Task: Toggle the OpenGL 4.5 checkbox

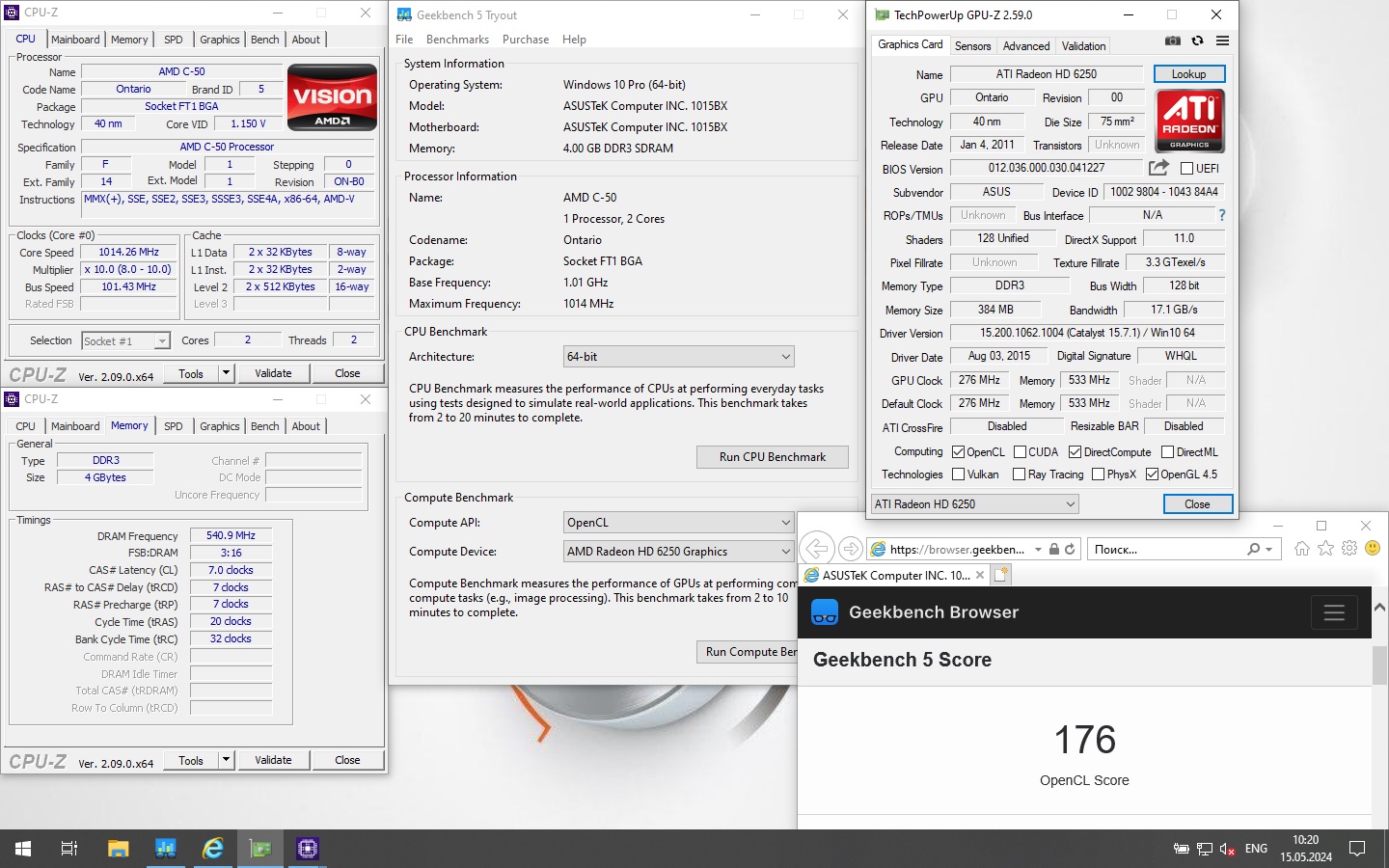Action: click(x=1152, y=475)
